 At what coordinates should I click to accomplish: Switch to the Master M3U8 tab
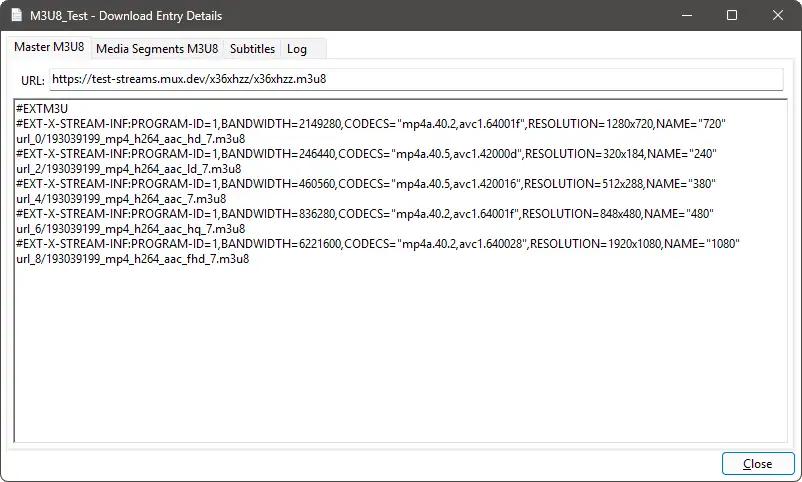click(x=49, y=47)
